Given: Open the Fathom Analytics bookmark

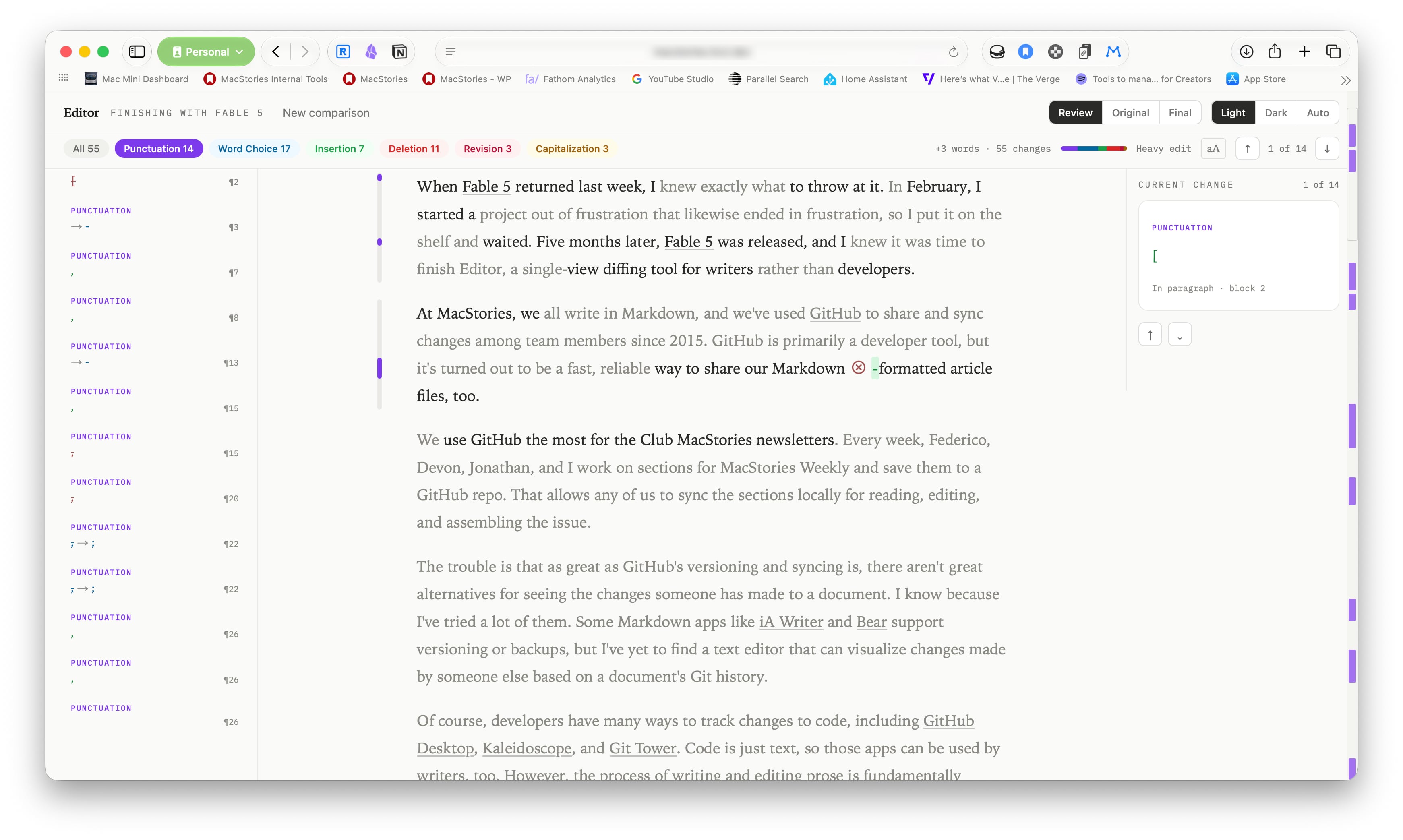Looking at the screenshot, I should pyautogui.click(x=571, y=79).
